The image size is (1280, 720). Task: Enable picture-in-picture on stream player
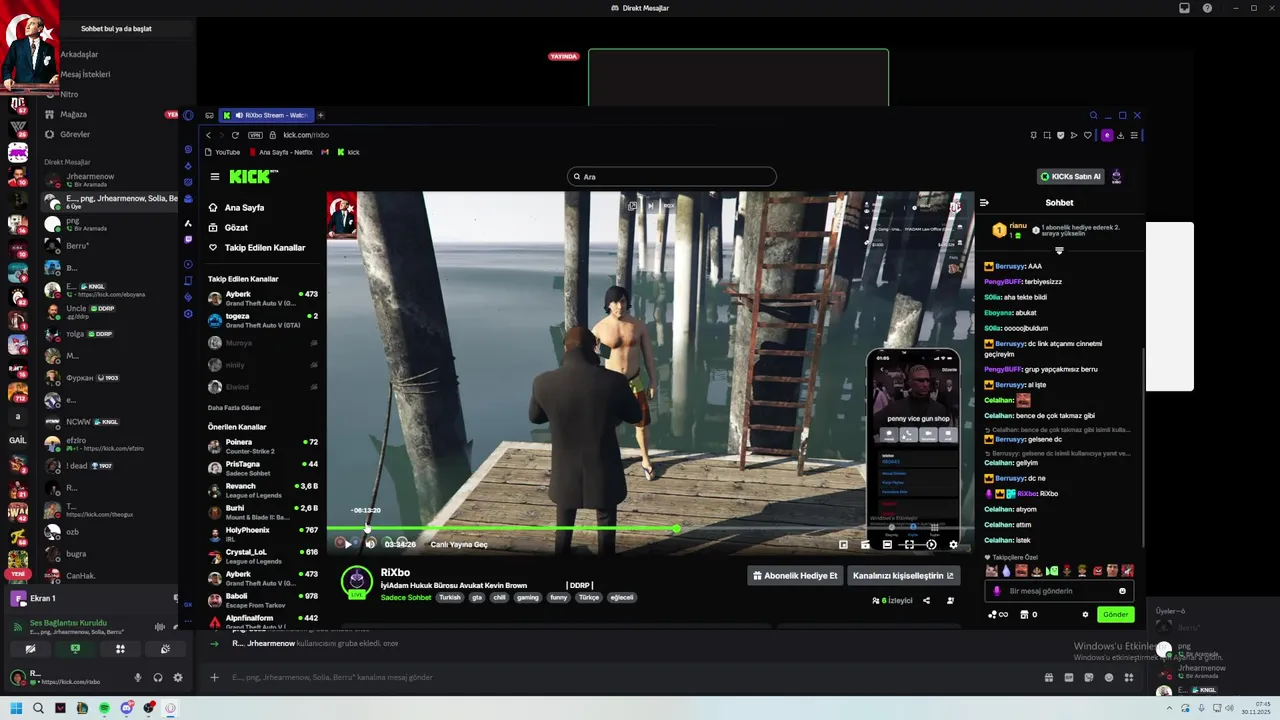(x=843, y=545)
